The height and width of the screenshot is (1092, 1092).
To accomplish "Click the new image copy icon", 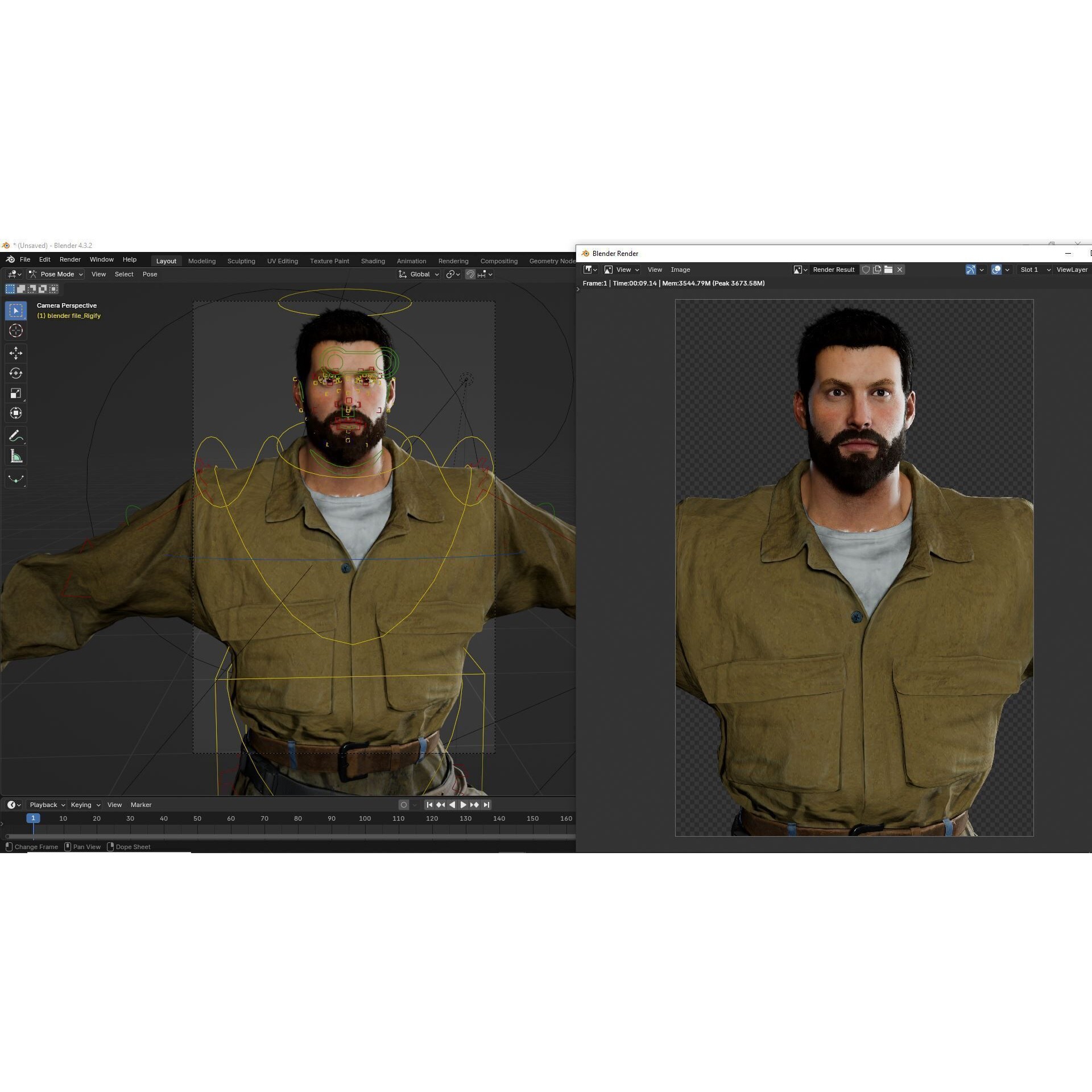I will pos(877,270).
